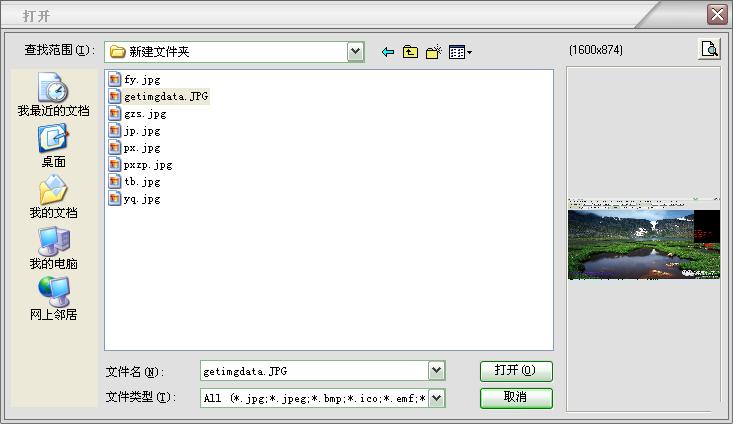Viewport: 733px width, 424px height.
Task: Open the view menu icon
Action: pyautogui.click(x=460, y=52)
